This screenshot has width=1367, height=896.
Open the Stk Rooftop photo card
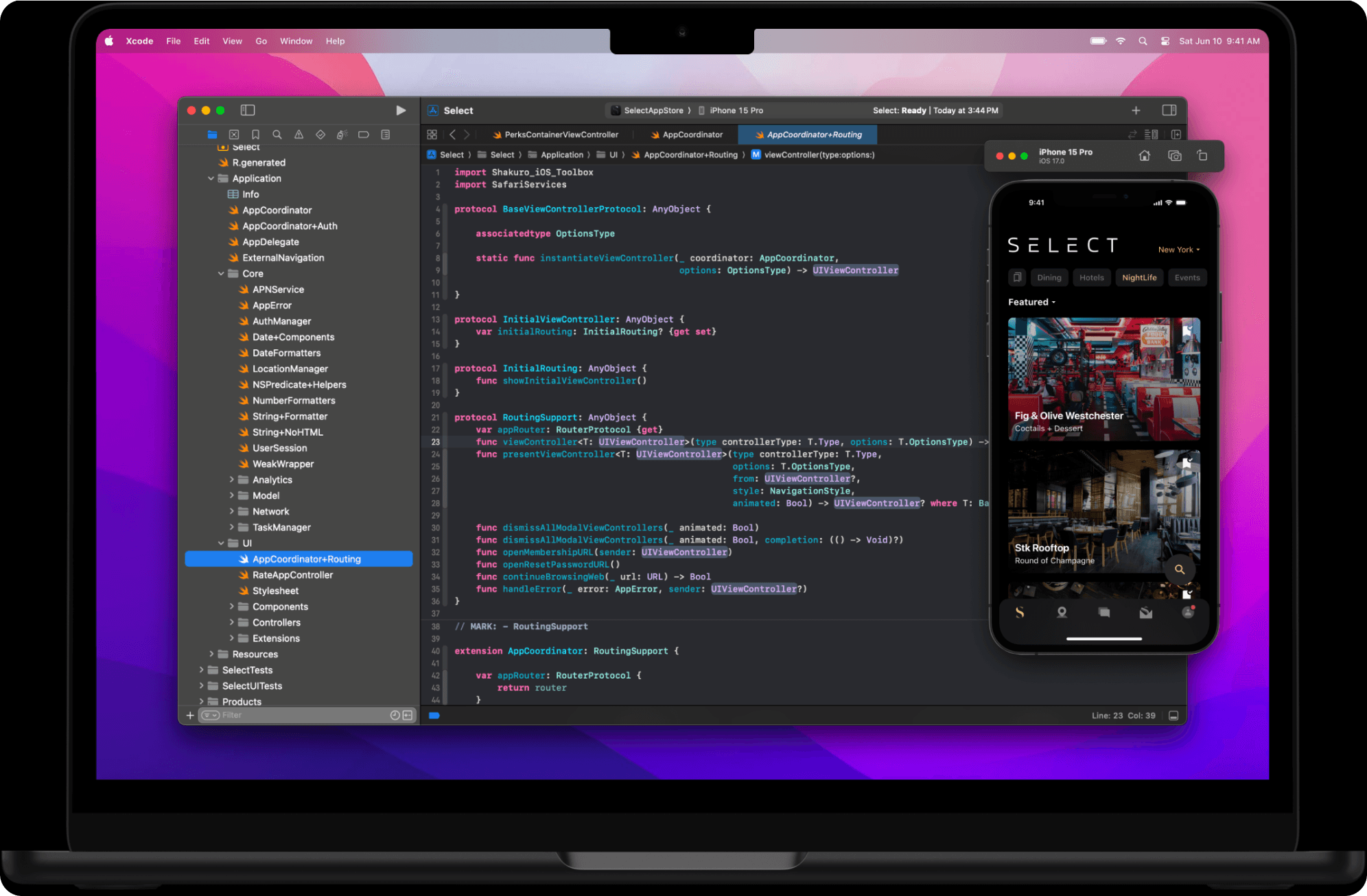(x=1103, y=511)
